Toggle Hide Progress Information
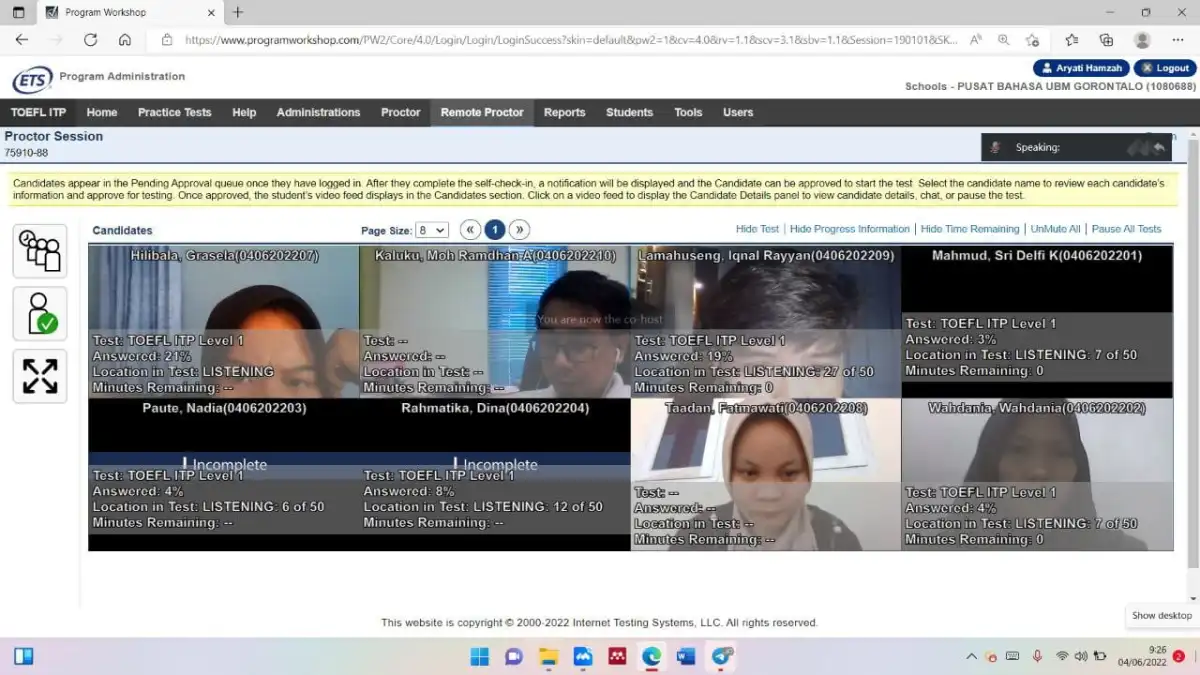The height and width of the screenshot is (675, 1200). point(849,228)
